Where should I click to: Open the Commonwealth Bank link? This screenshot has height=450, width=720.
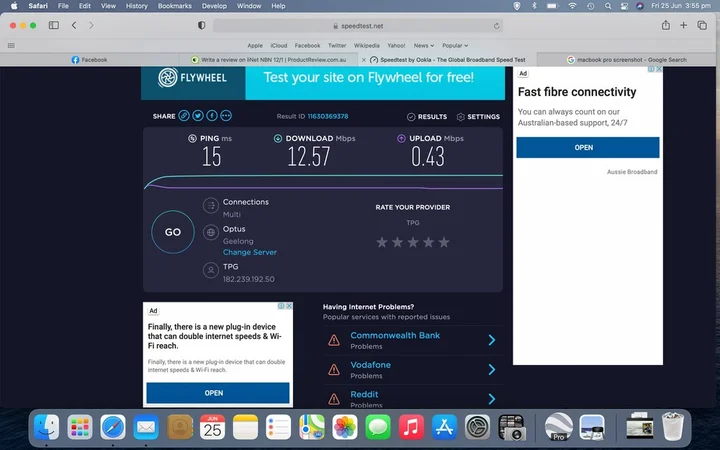tap(395, 335)
